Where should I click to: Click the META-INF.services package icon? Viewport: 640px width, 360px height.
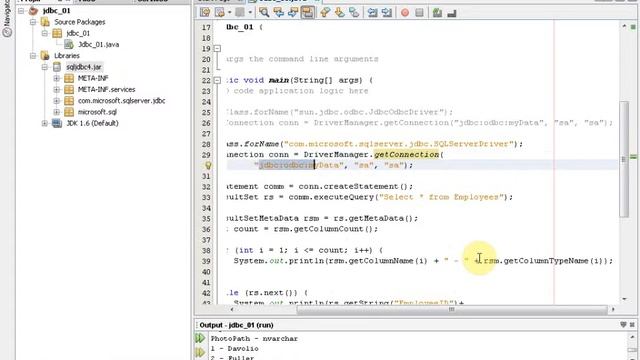[69, 89]
